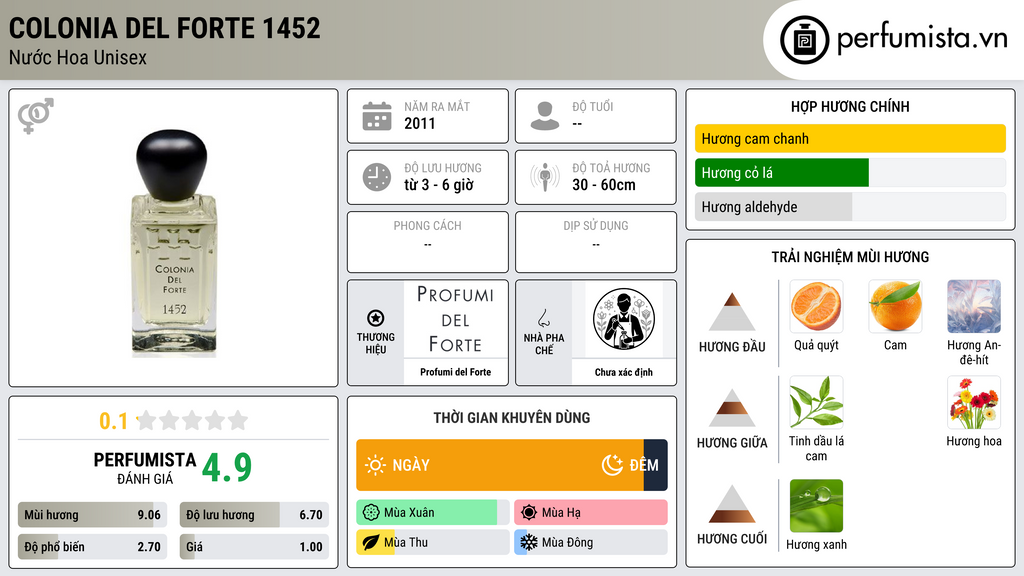Click the PERFUMISTA ĐÁNH GIÁ label
Viewport: 1024px width, 576px height.
coord(145,468)
